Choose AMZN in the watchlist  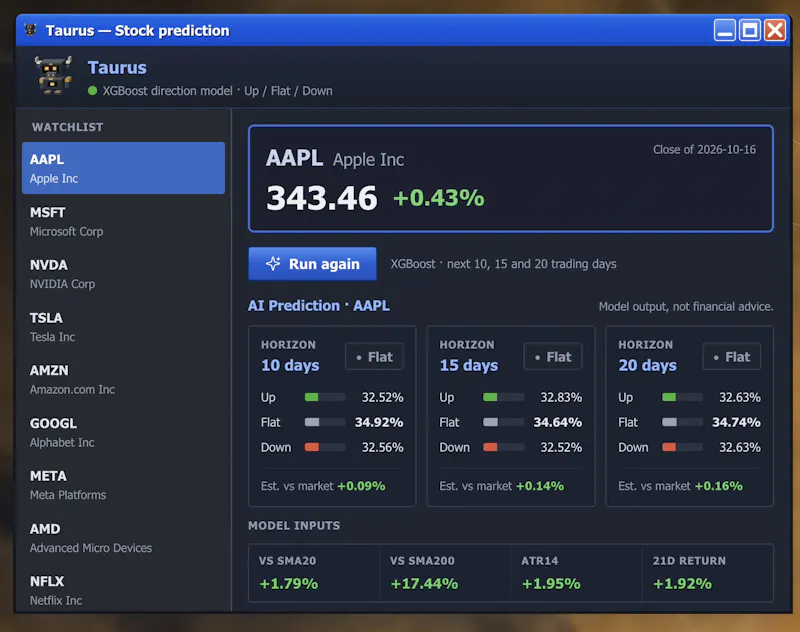(x=123, y=380)
